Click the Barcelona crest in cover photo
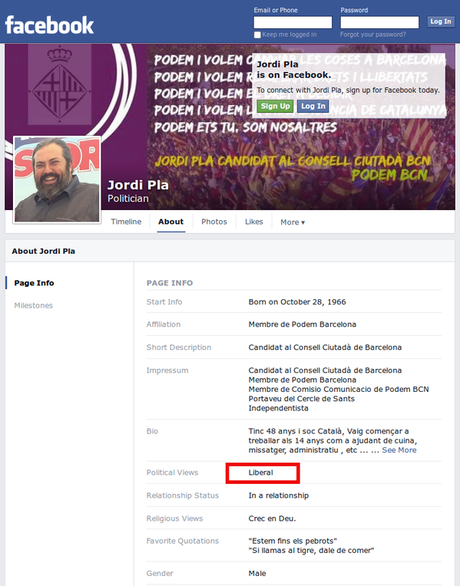This screenshot has height=586, width=460. pyautogui.click(x=59, y=87)
